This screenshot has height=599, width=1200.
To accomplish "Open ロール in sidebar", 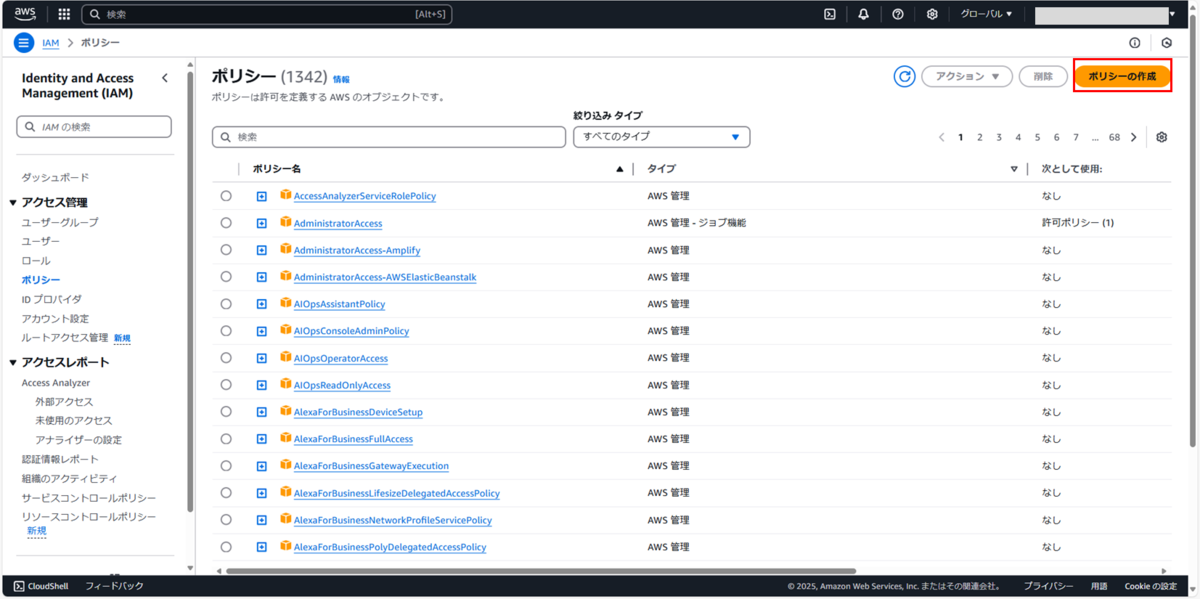I will pos(36,261).
